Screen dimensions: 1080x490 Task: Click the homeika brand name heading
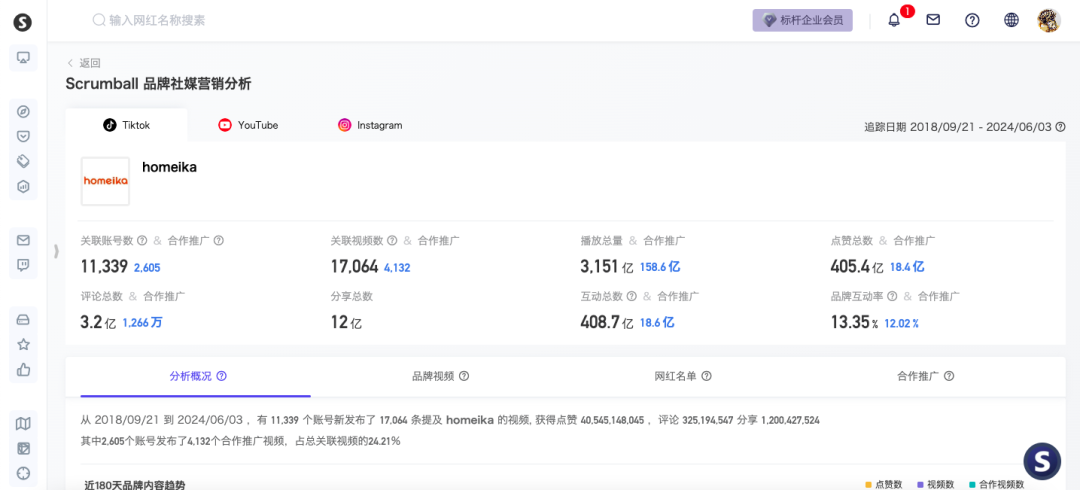[169, 167]
